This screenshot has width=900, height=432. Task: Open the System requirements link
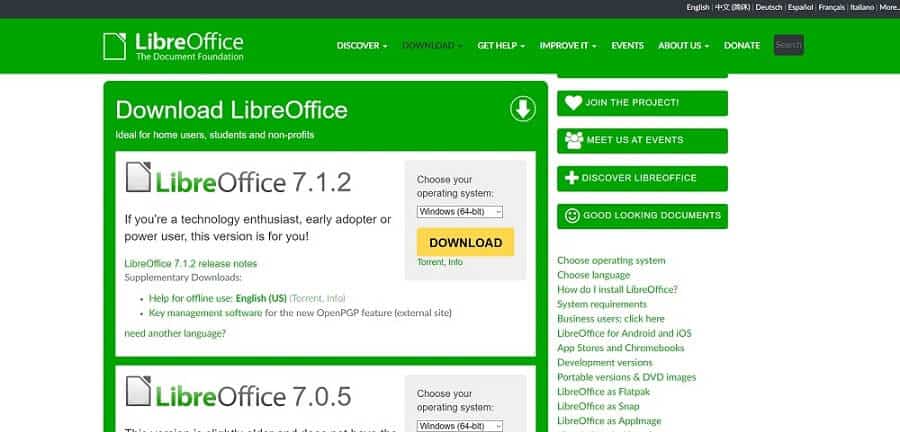[x=602, y=304]
